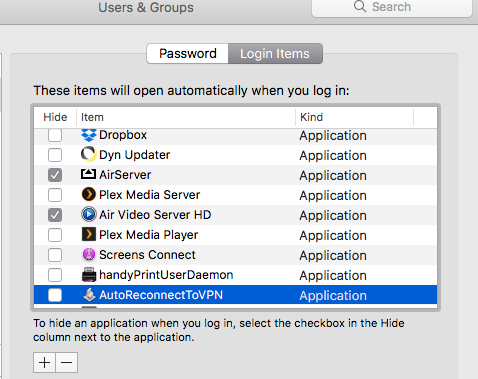Check the Hide box for AutoReconnectToVPN
Screen dimensions: 478x379
tap(55, 295)
